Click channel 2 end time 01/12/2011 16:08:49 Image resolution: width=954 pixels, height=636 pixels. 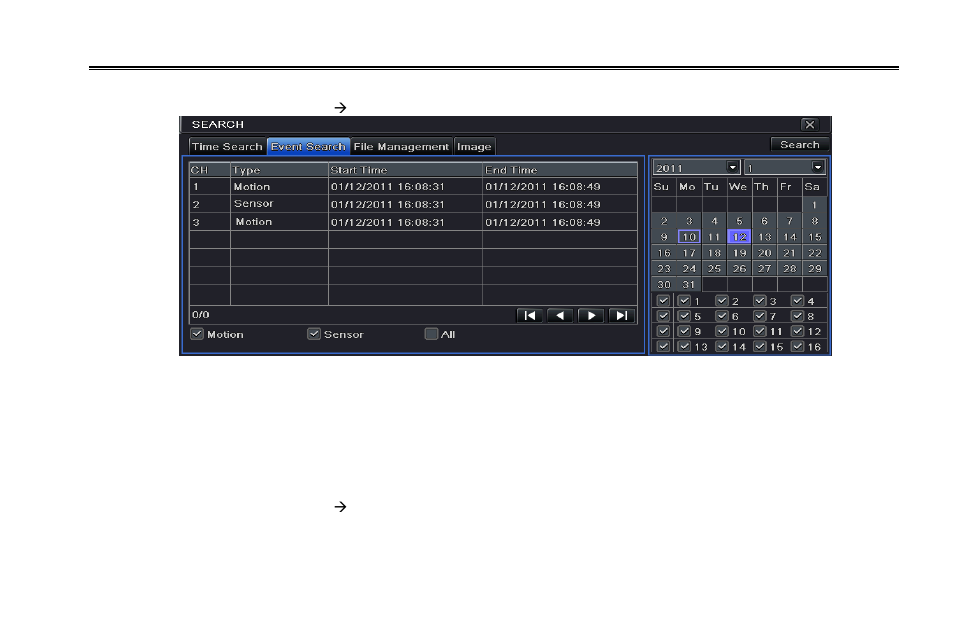point(543,204)
